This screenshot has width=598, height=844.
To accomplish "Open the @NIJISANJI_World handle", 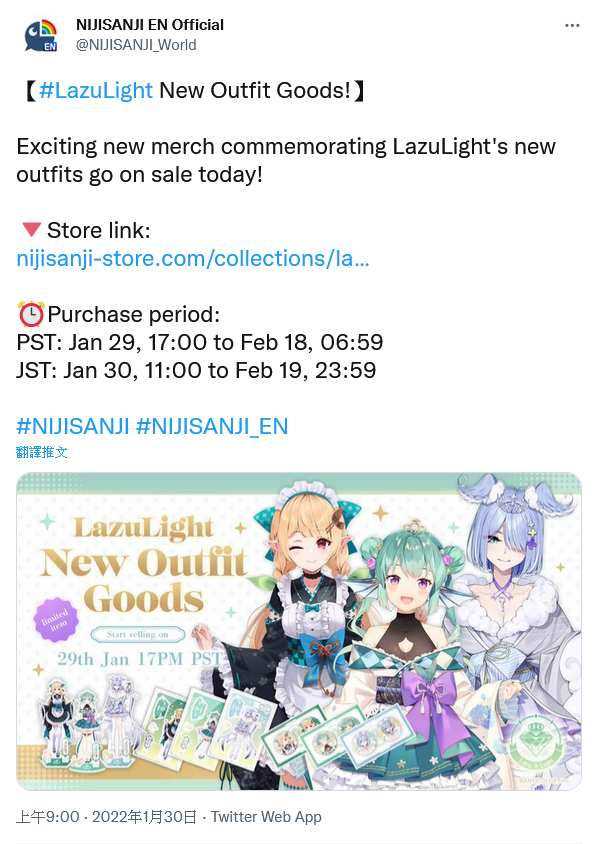I will coord(136,45).
